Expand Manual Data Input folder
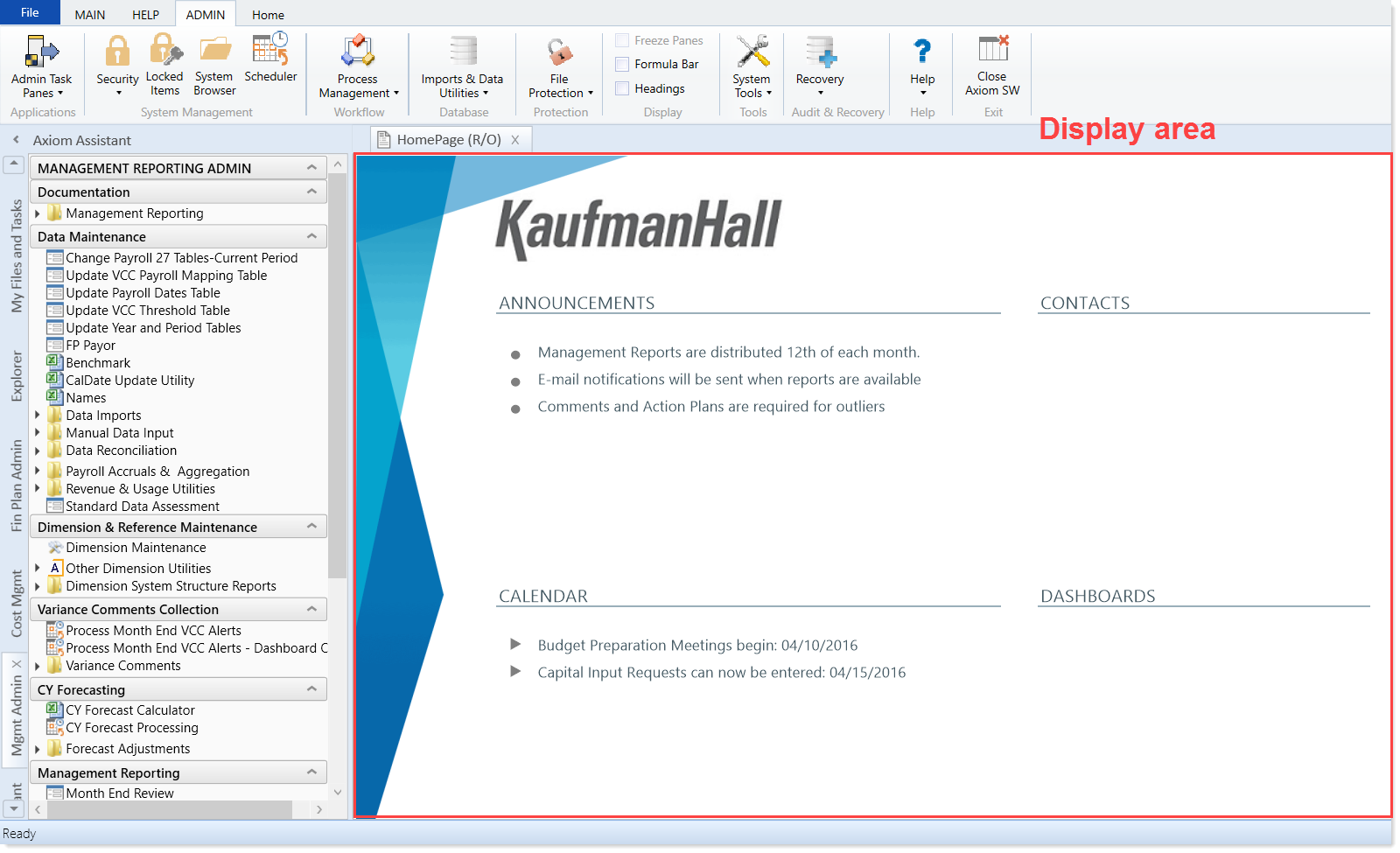Image resolution: width=1400 pixels, height=853 pixels. (38, 433)
